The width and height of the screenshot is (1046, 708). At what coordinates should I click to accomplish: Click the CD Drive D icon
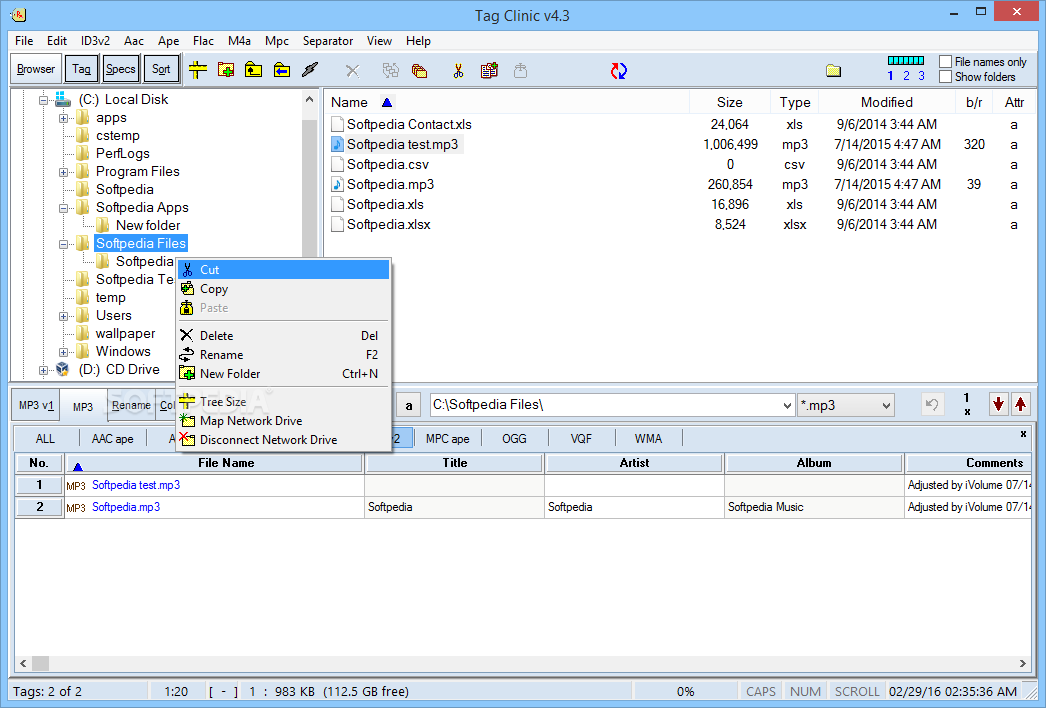point(63,369)
